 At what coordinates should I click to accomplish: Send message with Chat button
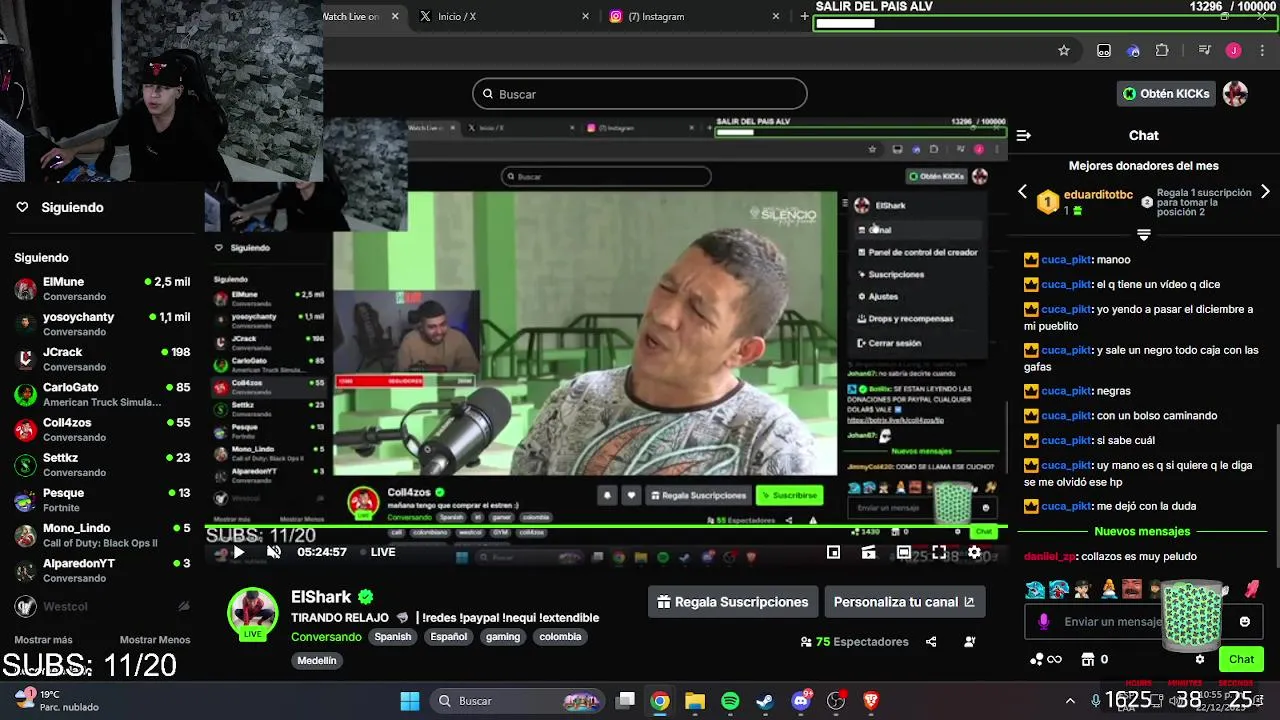point(1241,659)
